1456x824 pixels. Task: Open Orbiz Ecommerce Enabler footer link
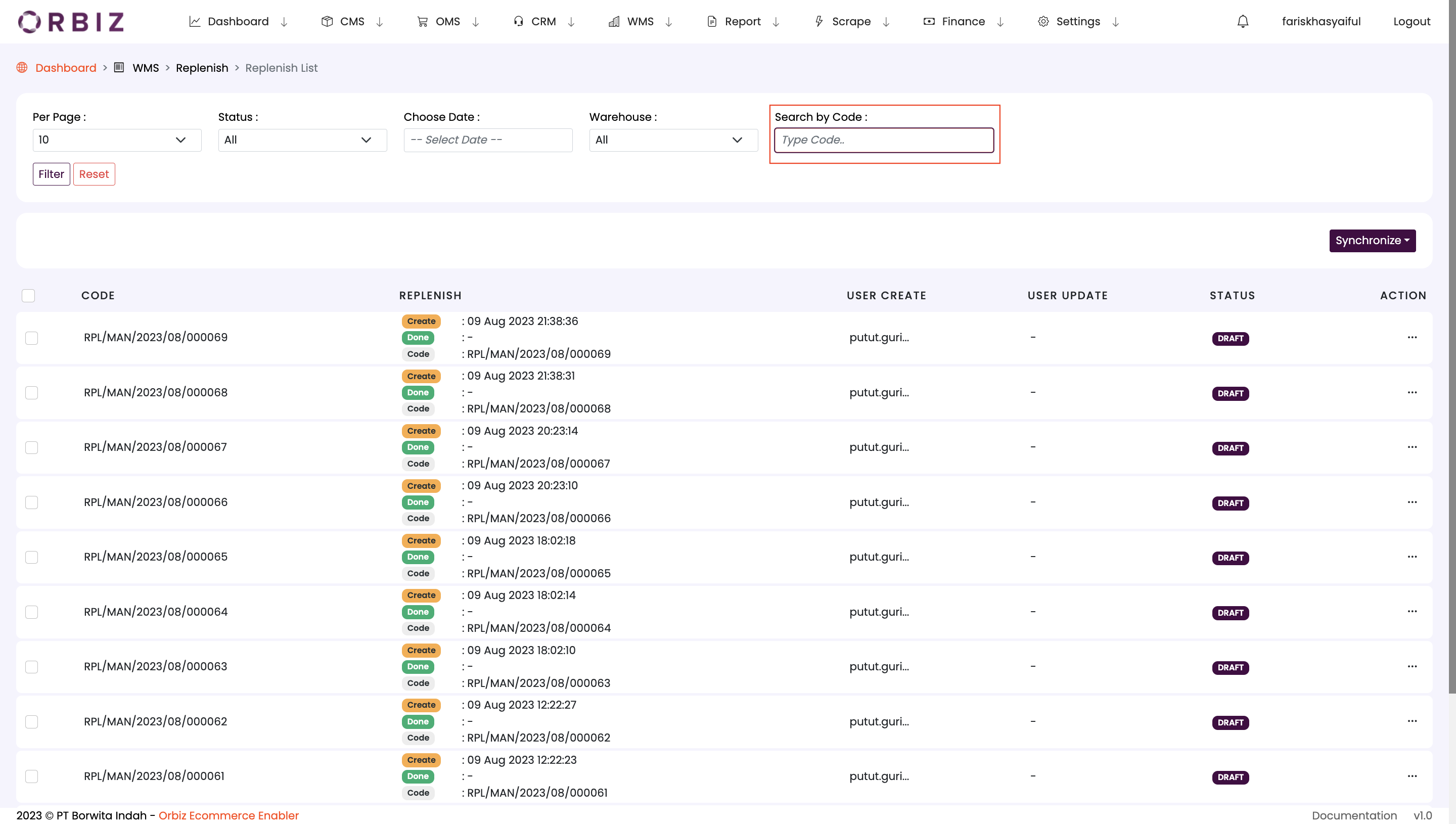click(x=229, y=815)
